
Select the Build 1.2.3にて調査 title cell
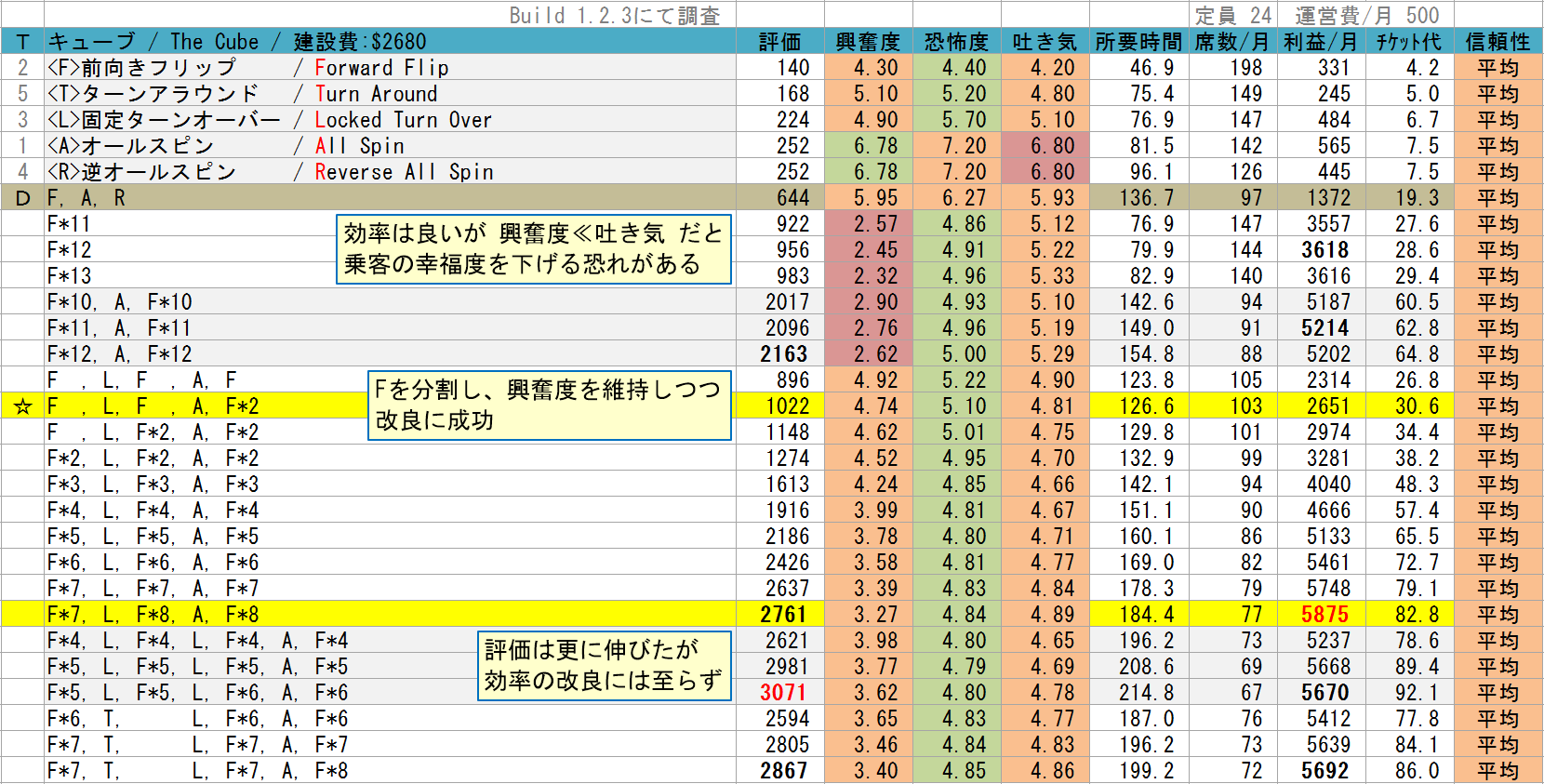[x=615, y=16]
